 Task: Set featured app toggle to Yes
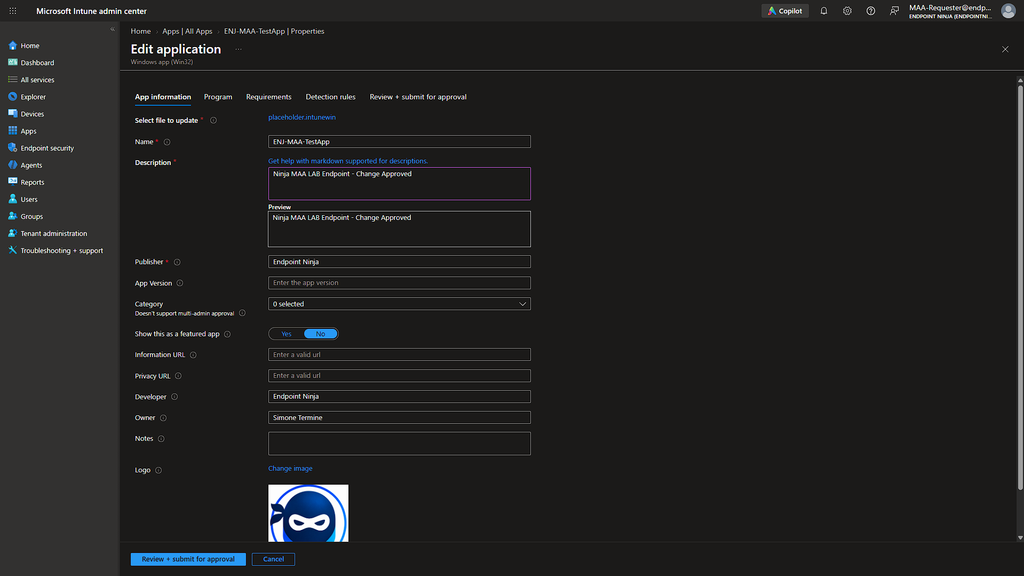tap(286, 334)
